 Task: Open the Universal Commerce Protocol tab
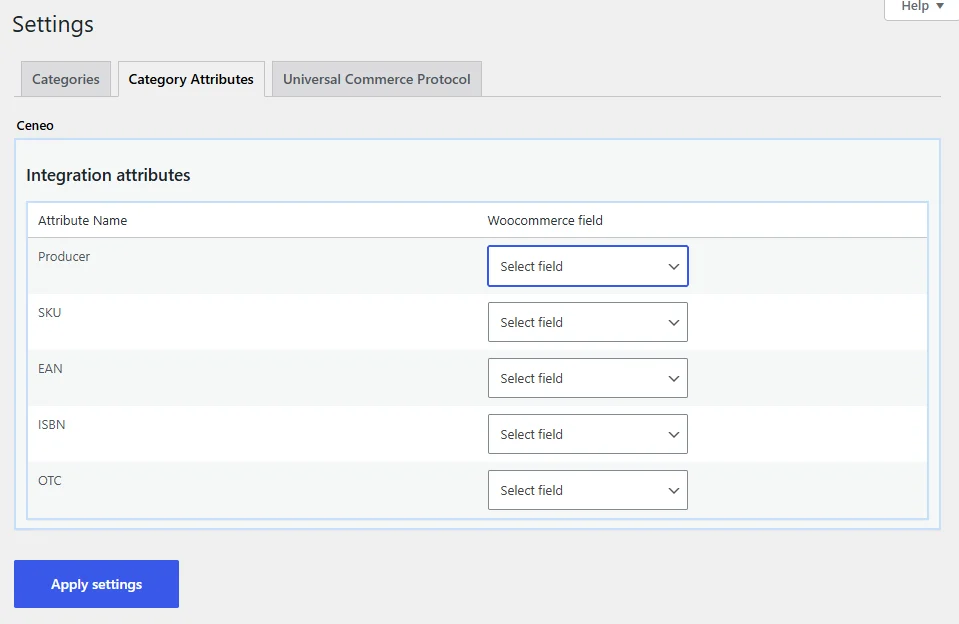[x=377, y=79]
